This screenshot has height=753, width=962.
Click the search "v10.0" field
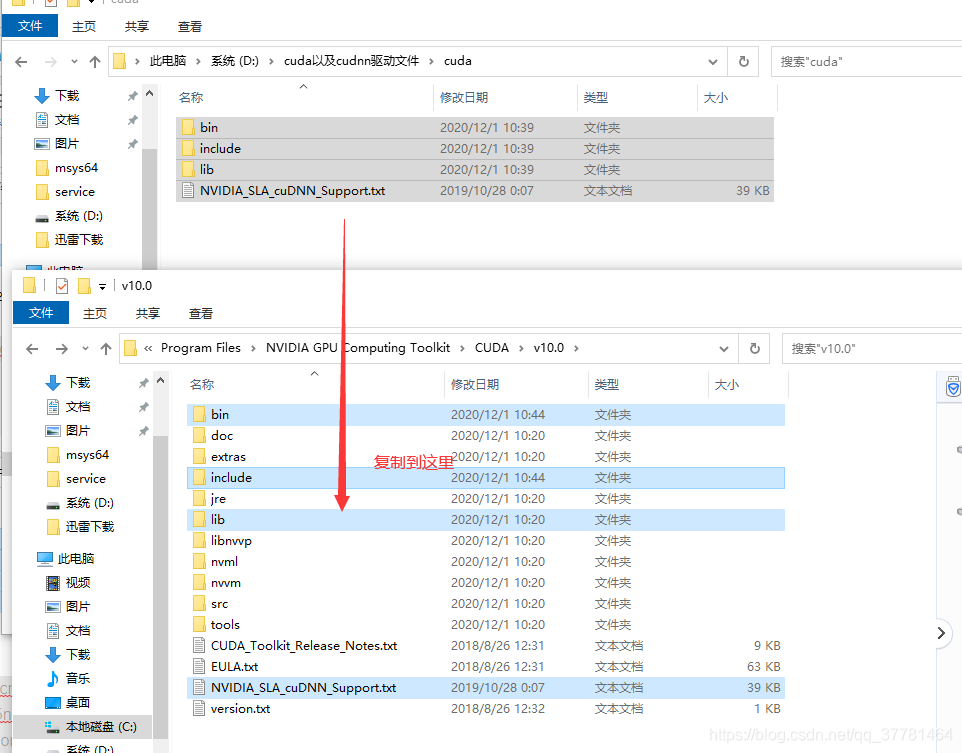pyautogui.click(x=872, y=349)
